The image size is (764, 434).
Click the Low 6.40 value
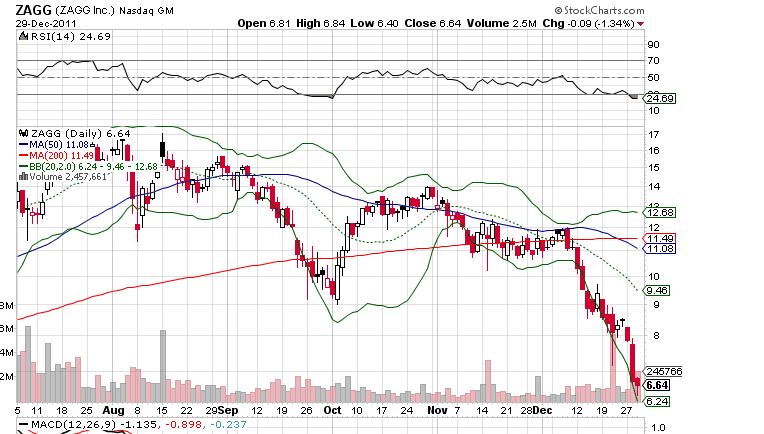(x=374, y=23)
